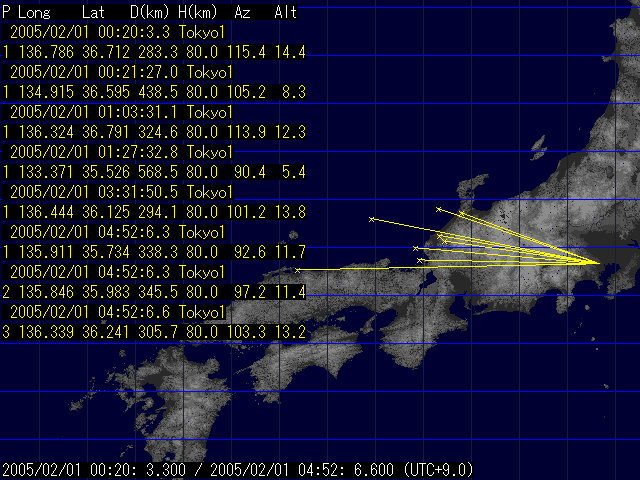Select the 01:03:31.1 Tokyo1 timestamp row
This screenshot has width=640, height=480.
coord(120,112)
